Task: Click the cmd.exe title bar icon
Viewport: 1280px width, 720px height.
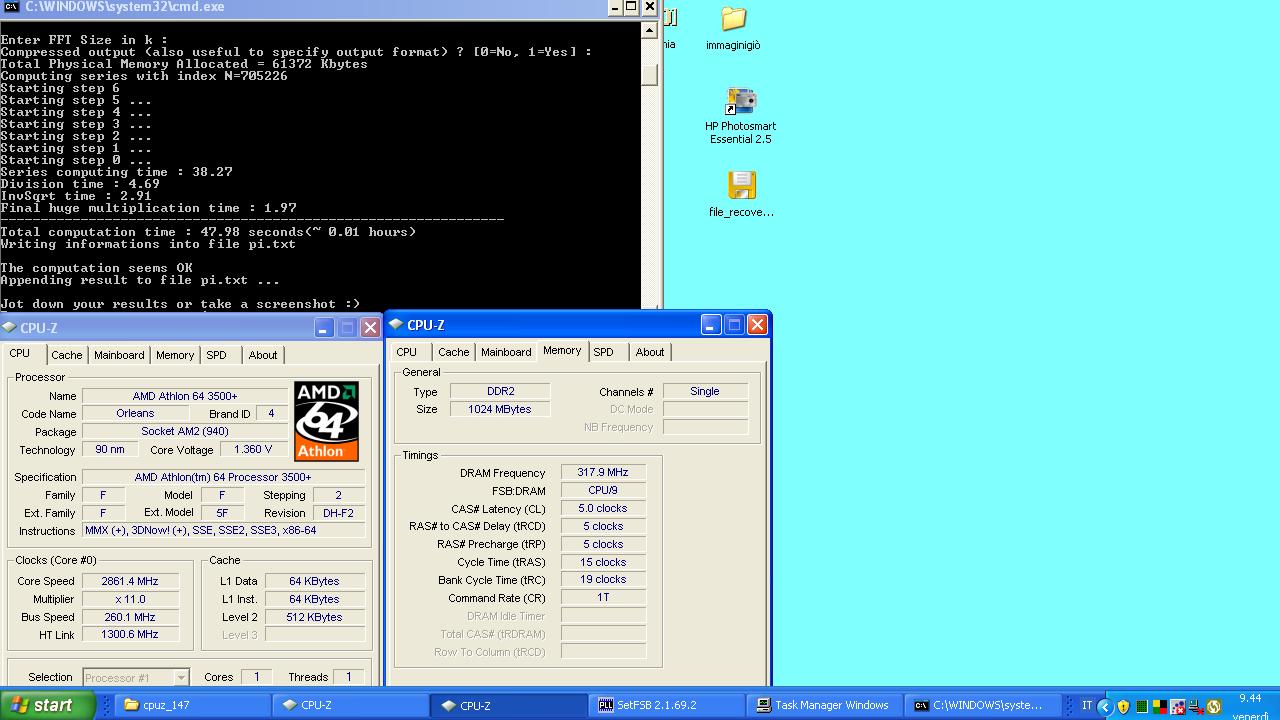Action: [x=11, y=7]
